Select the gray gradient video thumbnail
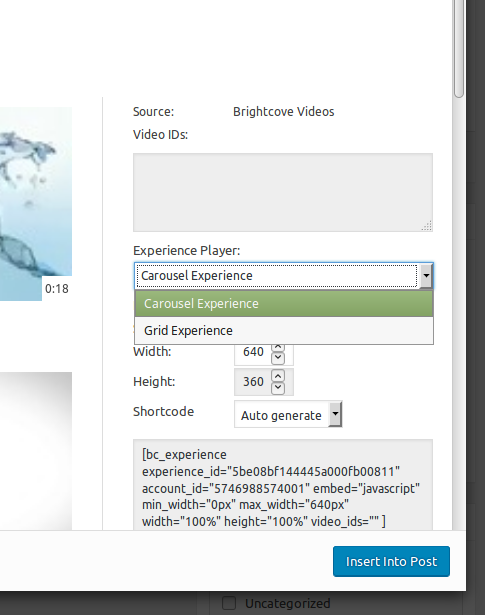 point(36,451)
